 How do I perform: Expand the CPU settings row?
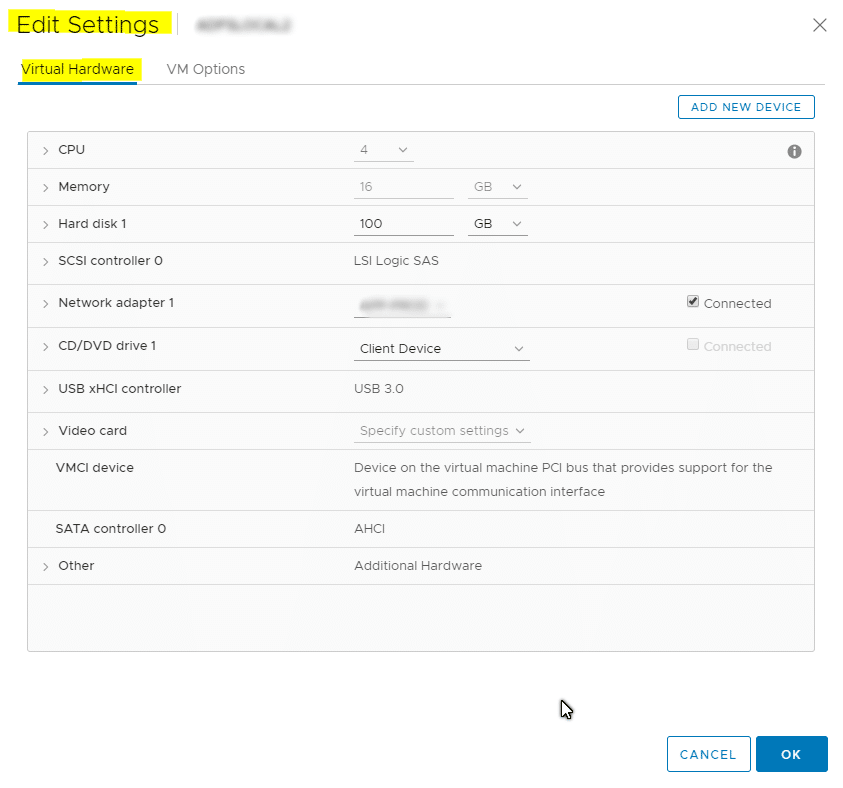click(45, 150)
